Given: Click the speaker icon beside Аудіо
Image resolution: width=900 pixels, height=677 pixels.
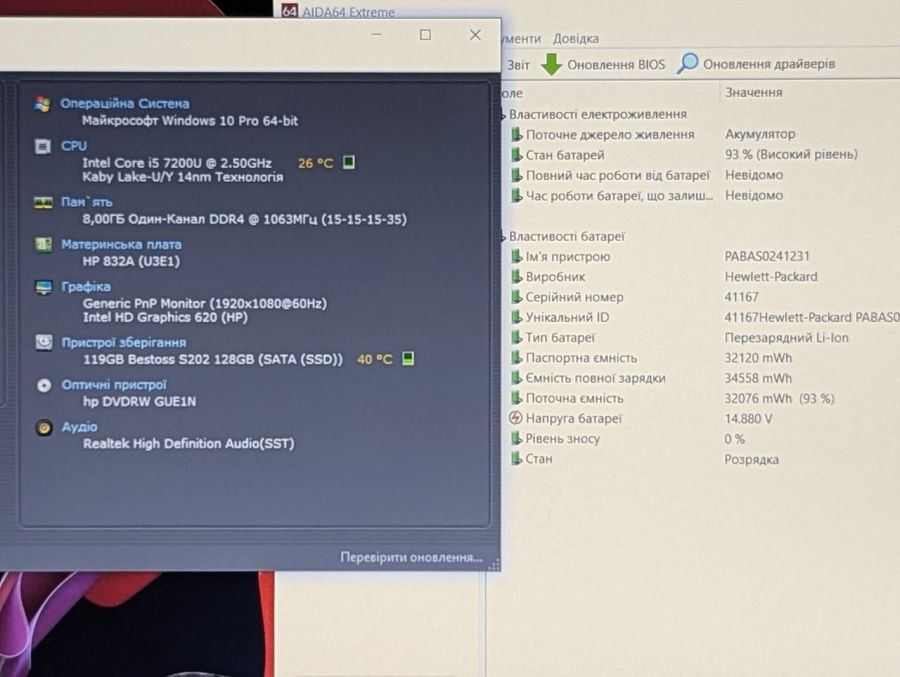Looking at the screenshot, I should [x=44, y=428].
